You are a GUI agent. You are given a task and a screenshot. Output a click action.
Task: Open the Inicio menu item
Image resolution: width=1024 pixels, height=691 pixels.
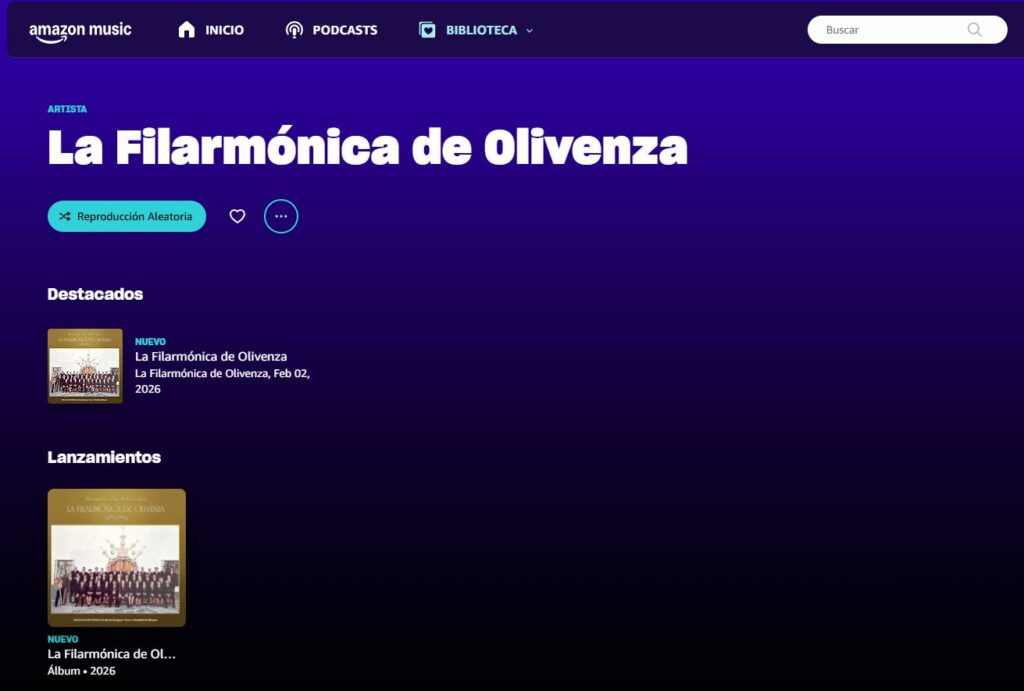click(x=211, y=29)
